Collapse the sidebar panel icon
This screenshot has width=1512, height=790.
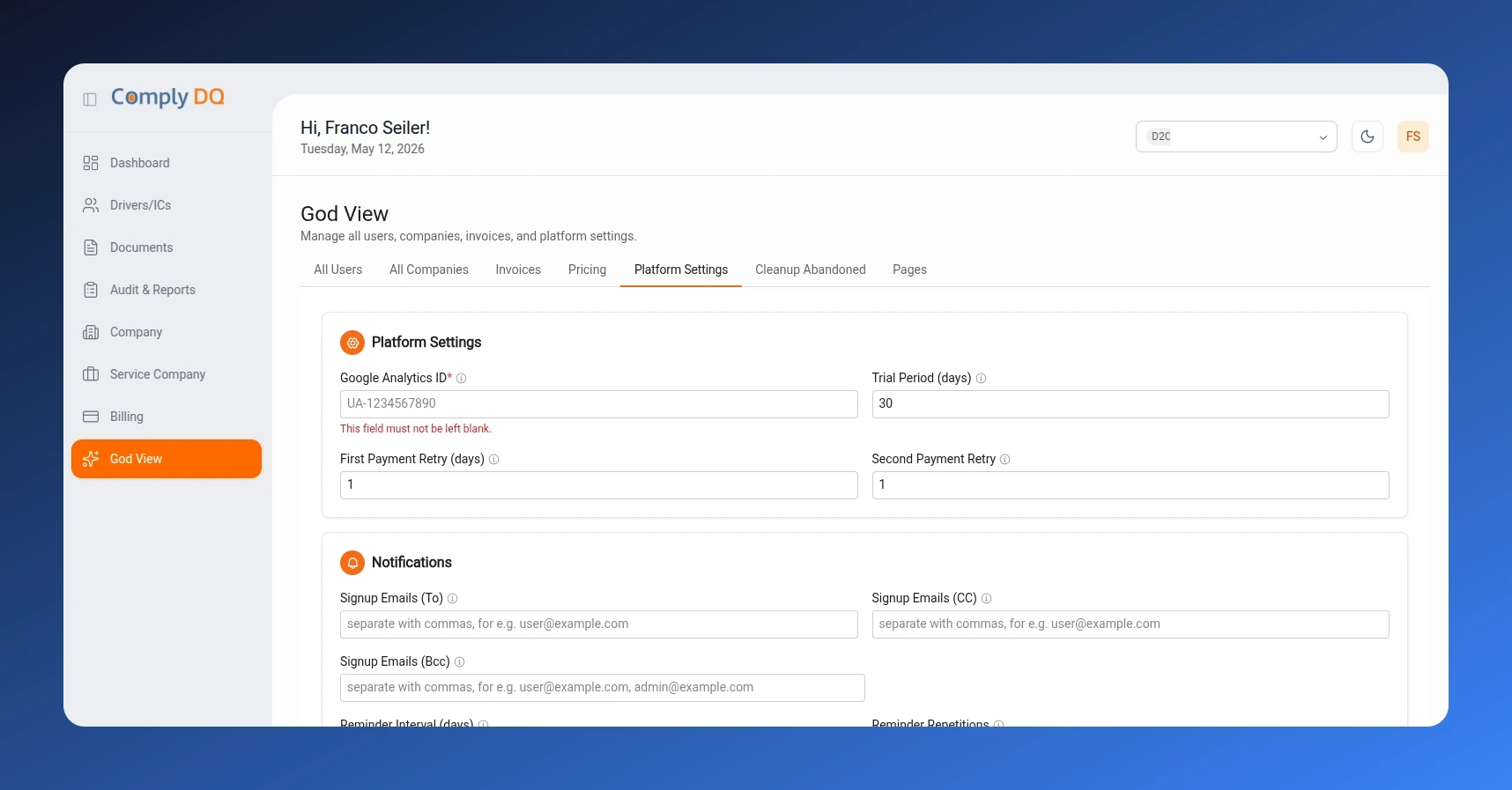pos(90,100)
